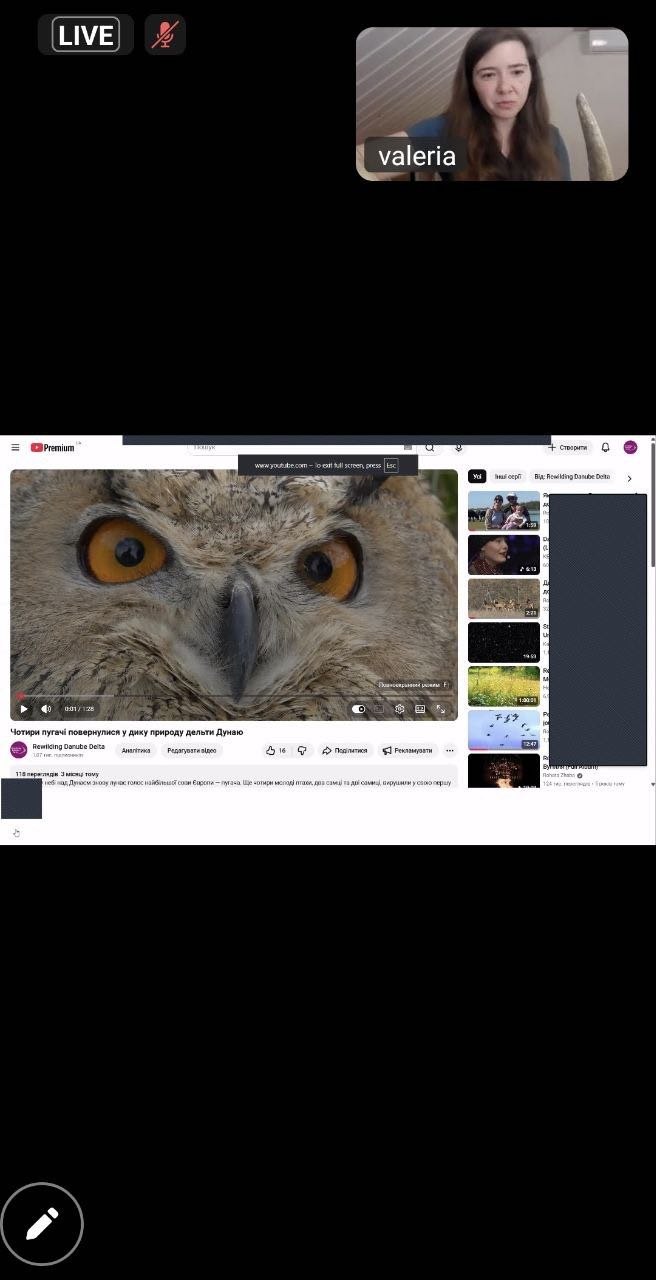656x1280 pixels.
Task: Dislike the video with thumbs down
Action: (302, 750)
